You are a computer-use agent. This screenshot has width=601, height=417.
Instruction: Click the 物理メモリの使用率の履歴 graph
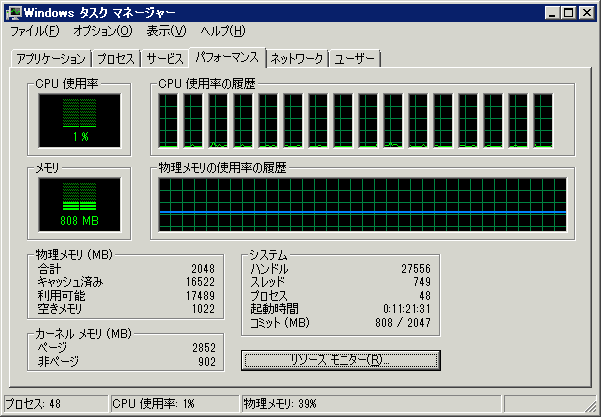click(363, 205)
